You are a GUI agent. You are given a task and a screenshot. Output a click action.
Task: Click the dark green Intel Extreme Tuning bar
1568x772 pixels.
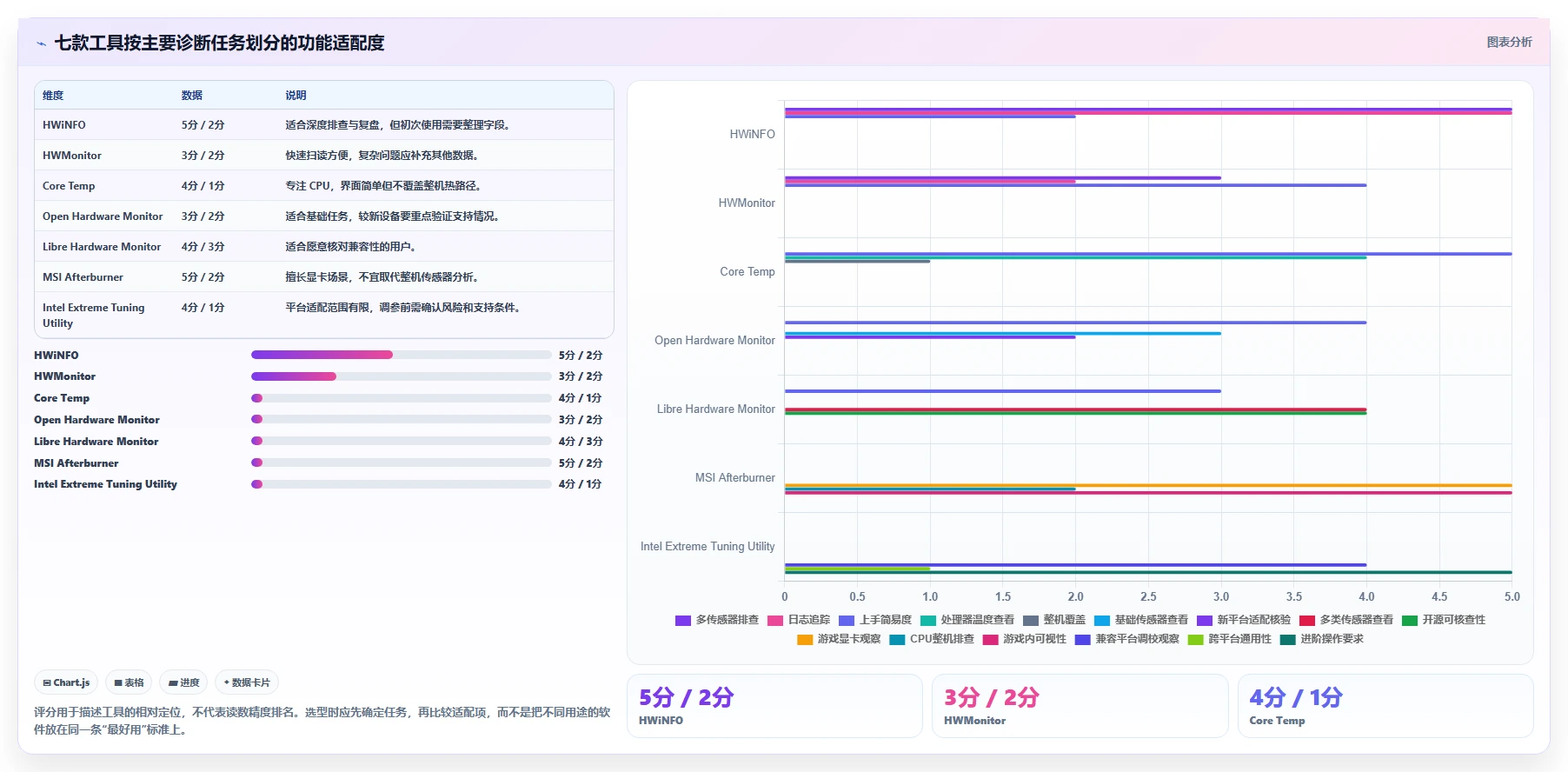(1148, 572)
